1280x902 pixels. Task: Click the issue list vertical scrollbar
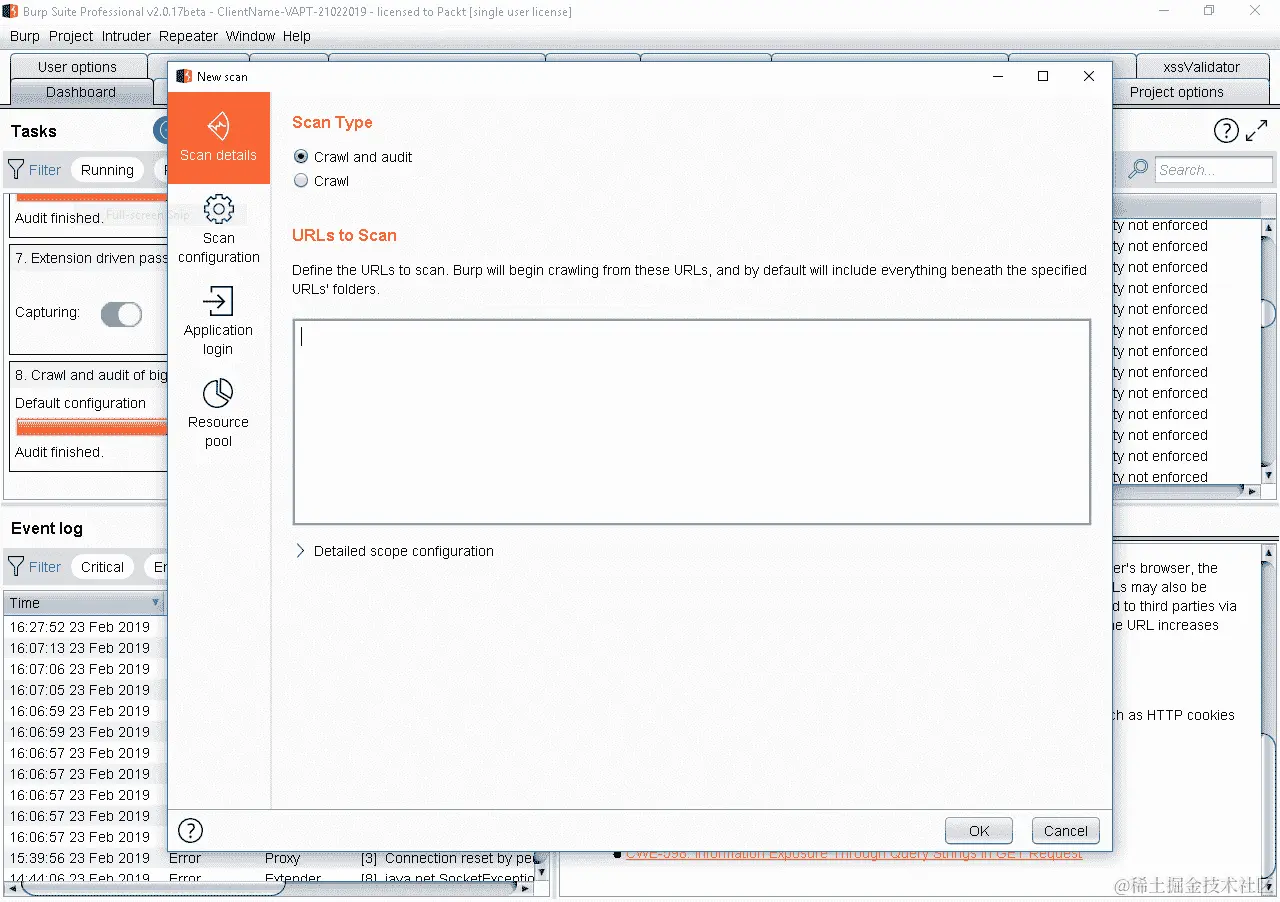[x=1269, y=350]
